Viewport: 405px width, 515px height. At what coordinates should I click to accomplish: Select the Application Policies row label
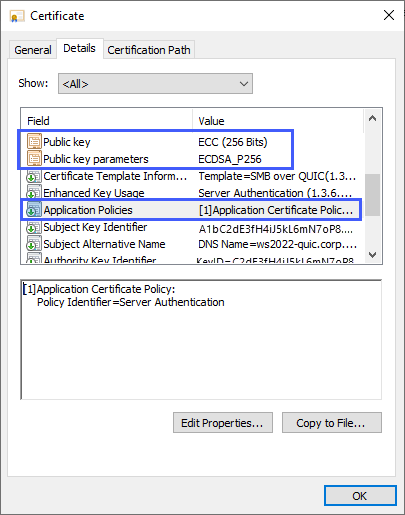[88, 210]
